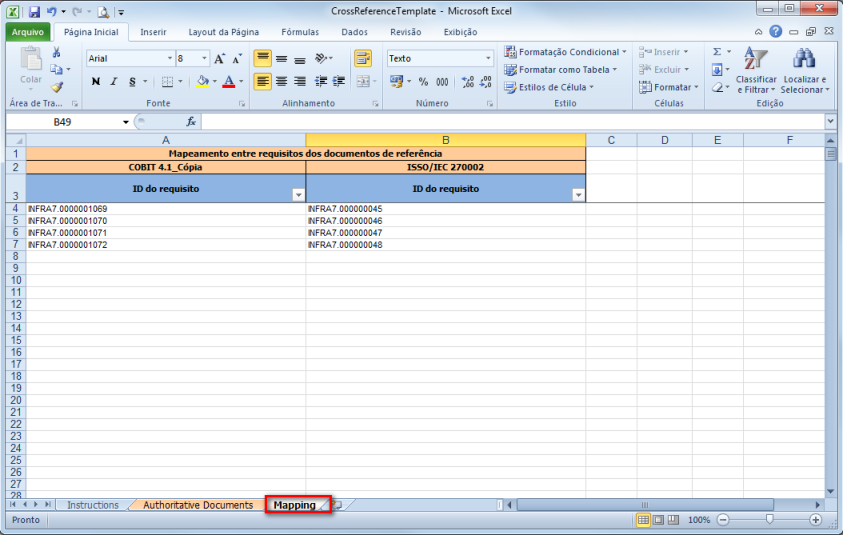Align text to middle of cell
Screen dimensions: 843x535
281,59
